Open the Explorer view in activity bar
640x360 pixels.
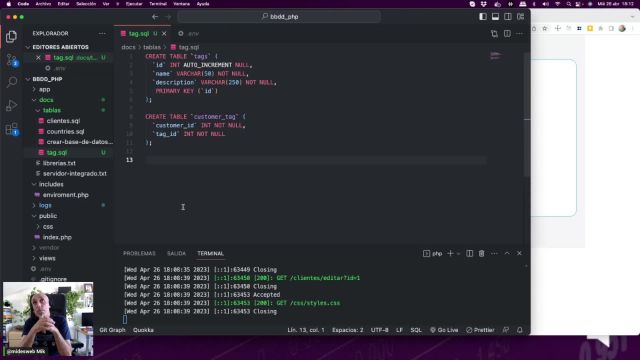[x=11, y=37]
